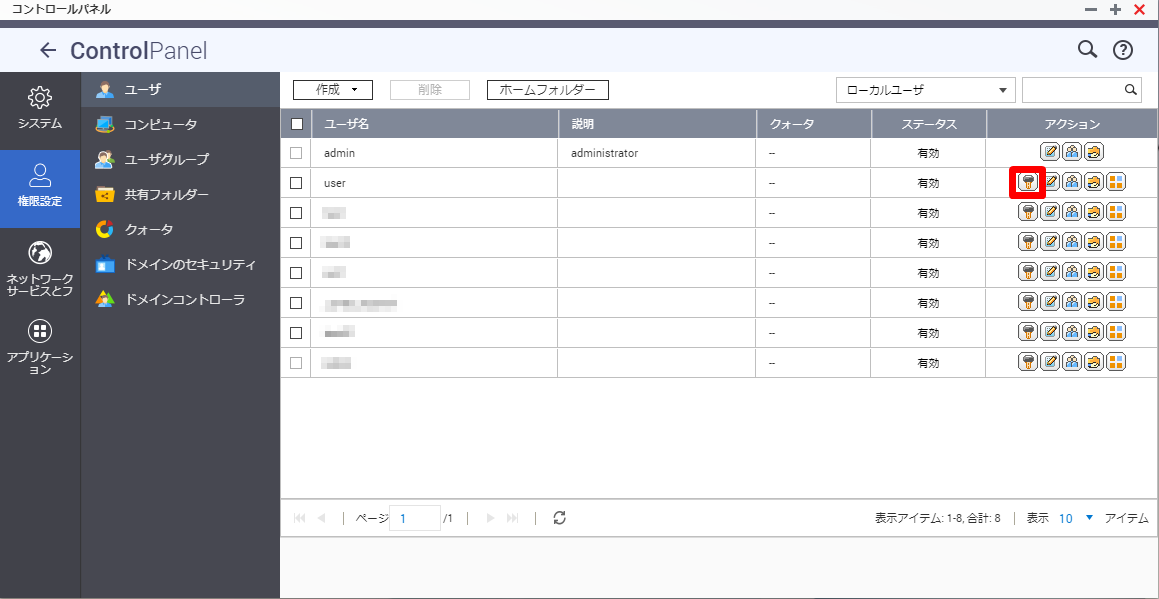Viewport: 1159px width, 599px height.
Task: Open the アプリケーション category
Action: click(x=40, y=348)
